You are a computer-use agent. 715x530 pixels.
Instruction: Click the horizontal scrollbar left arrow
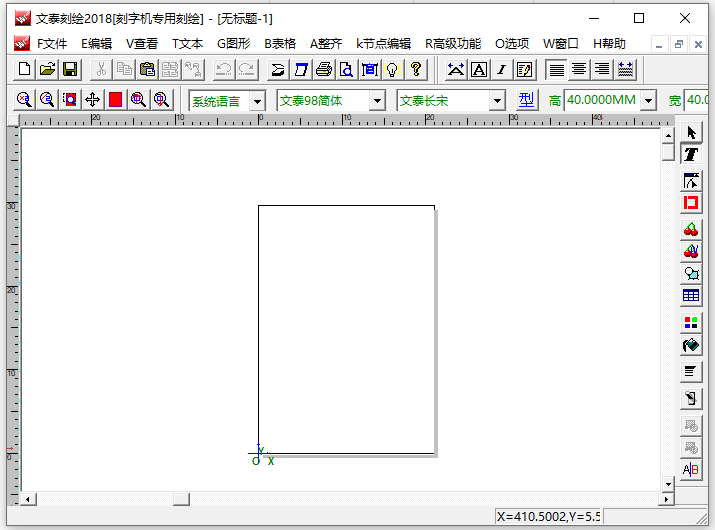click(x=28, y=499)
